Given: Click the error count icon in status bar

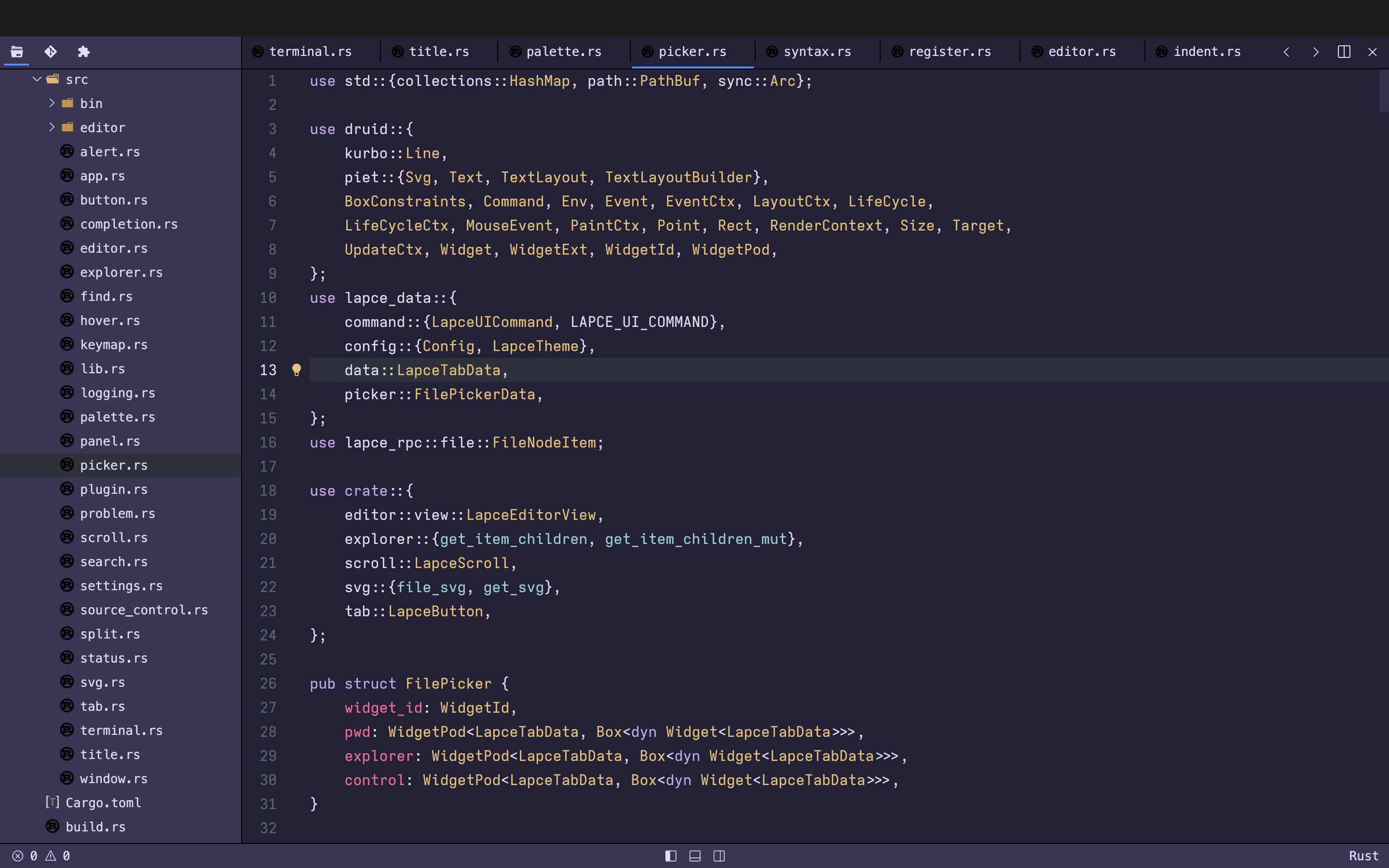Looking at the screenshot, I should (18, 856).
